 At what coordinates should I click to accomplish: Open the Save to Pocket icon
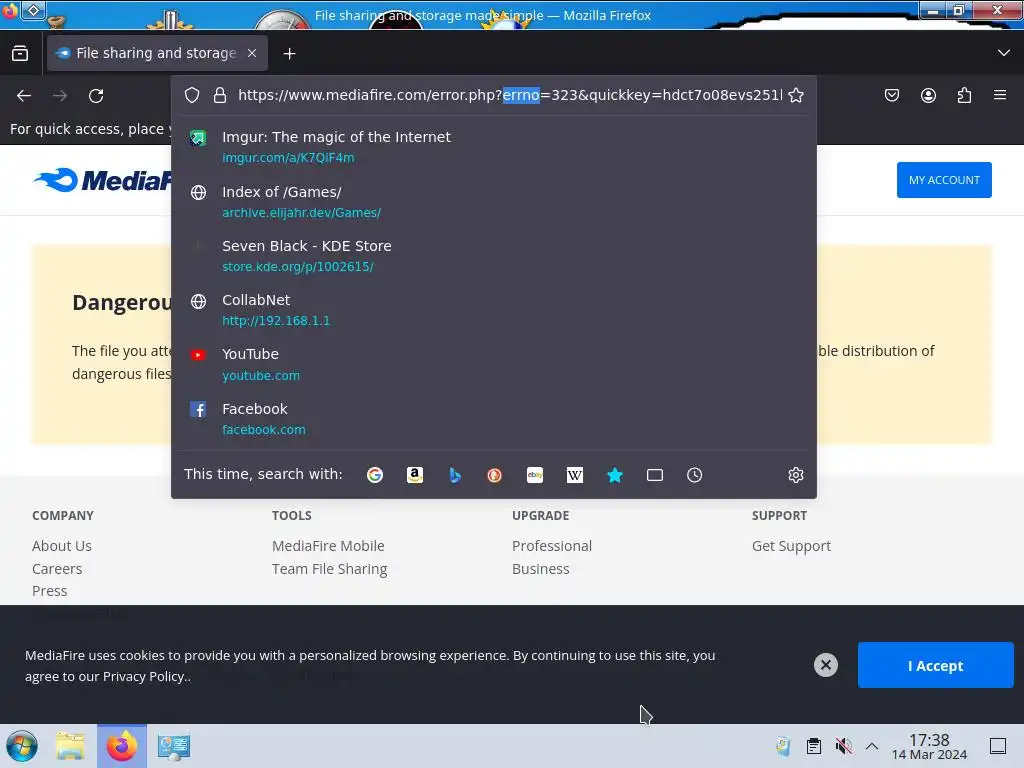tap(891, 95)
